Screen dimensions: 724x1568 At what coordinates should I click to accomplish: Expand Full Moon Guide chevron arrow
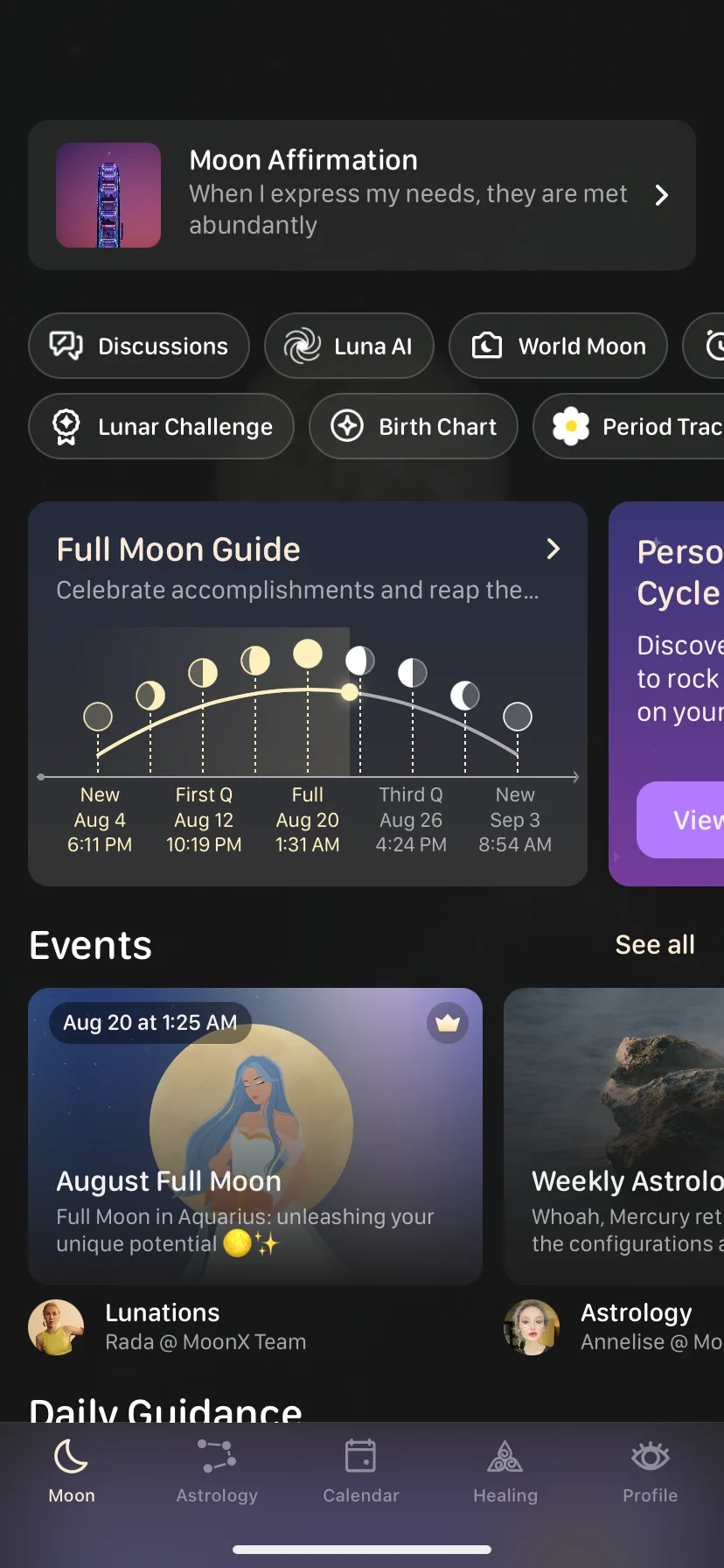click(x=553, y=549)
